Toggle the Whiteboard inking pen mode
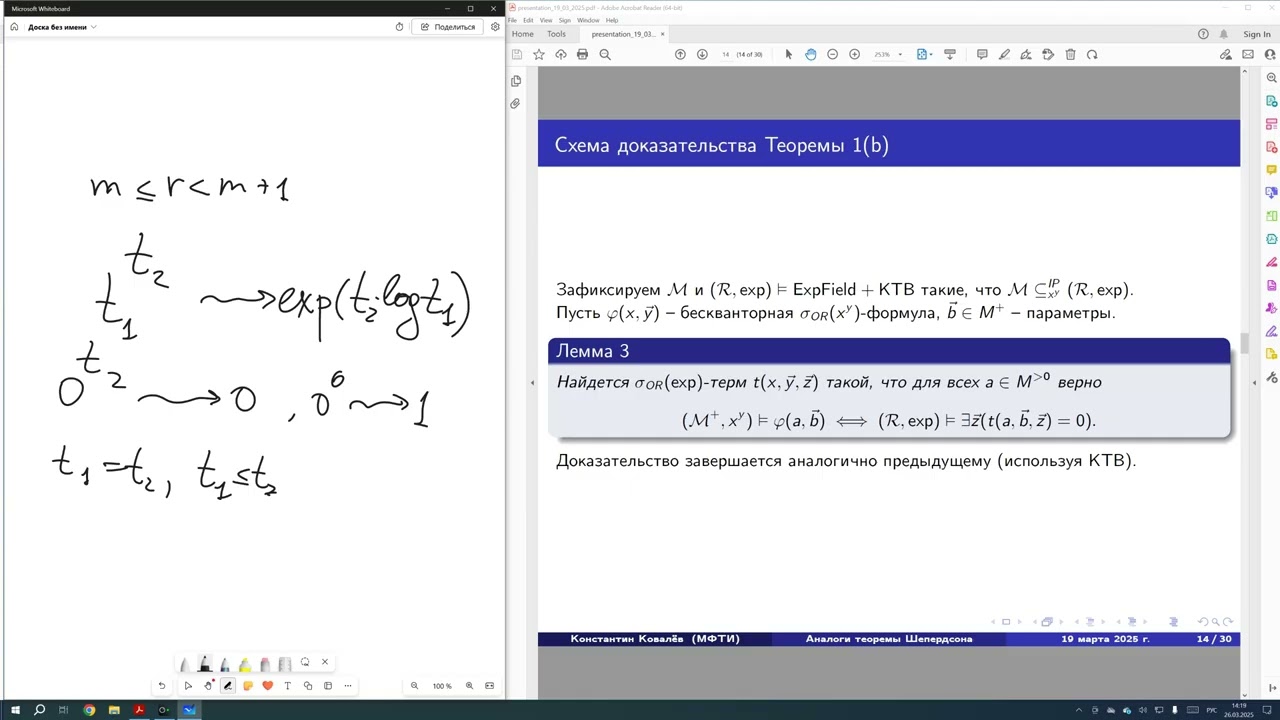Image resolution: width=1280 pixels, height=720 pixels. coord(227,686)
